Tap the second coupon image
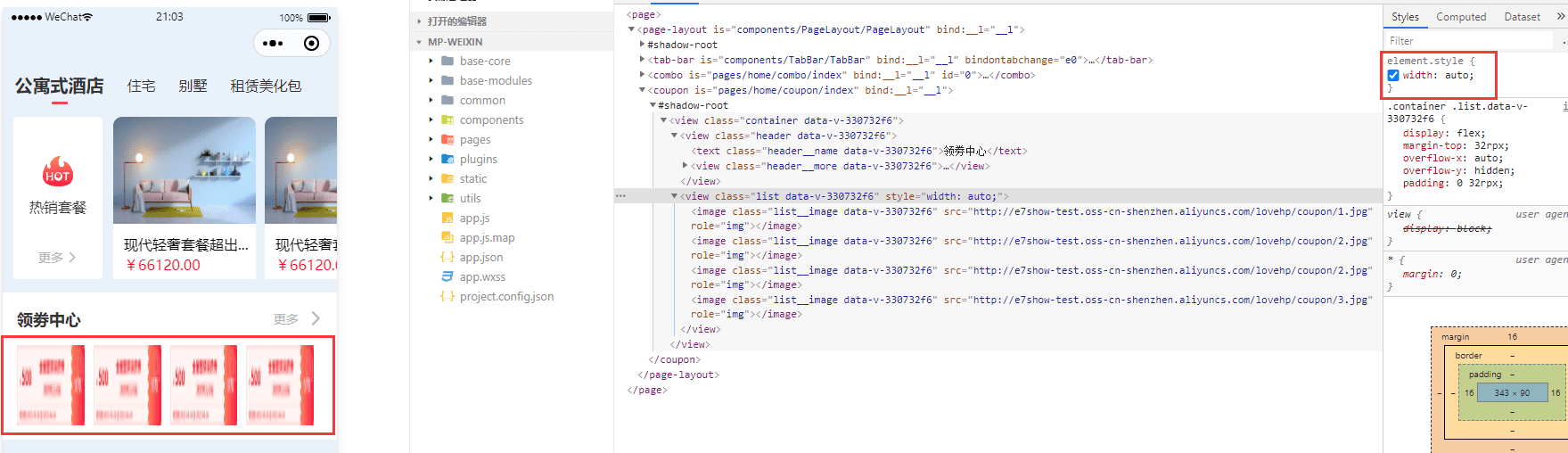 127,385
